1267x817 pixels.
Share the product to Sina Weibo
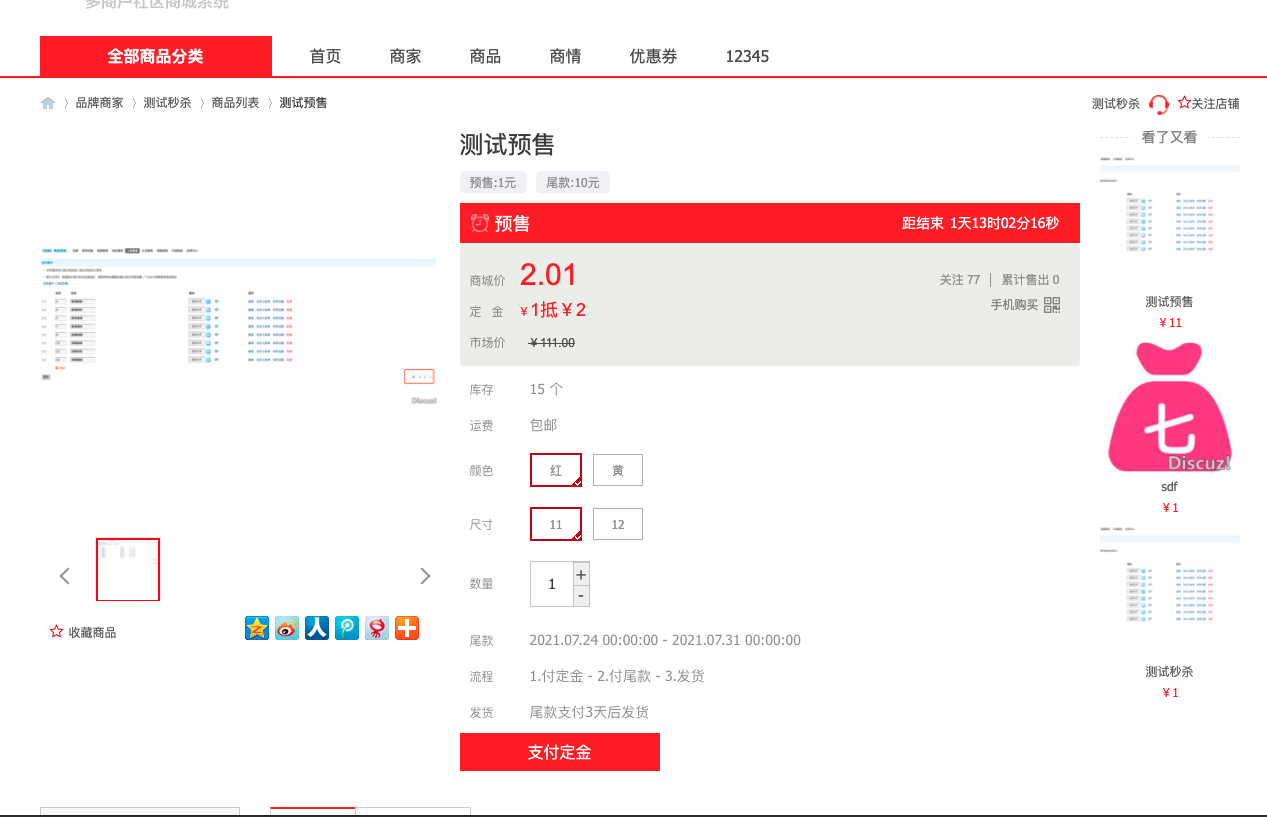(287, 628)
